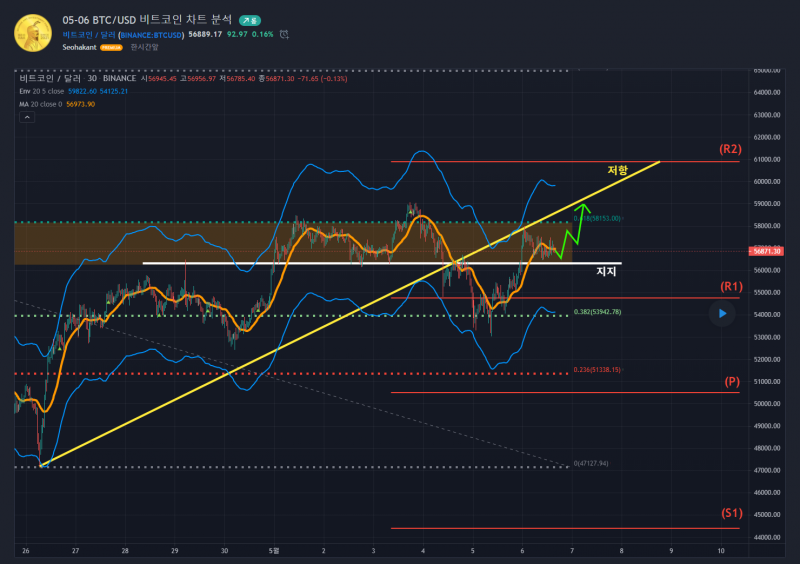The width and height of the screenshot is (800, 564).
Task: Select the (R1) pivot level label
Action: click(731, 287)
